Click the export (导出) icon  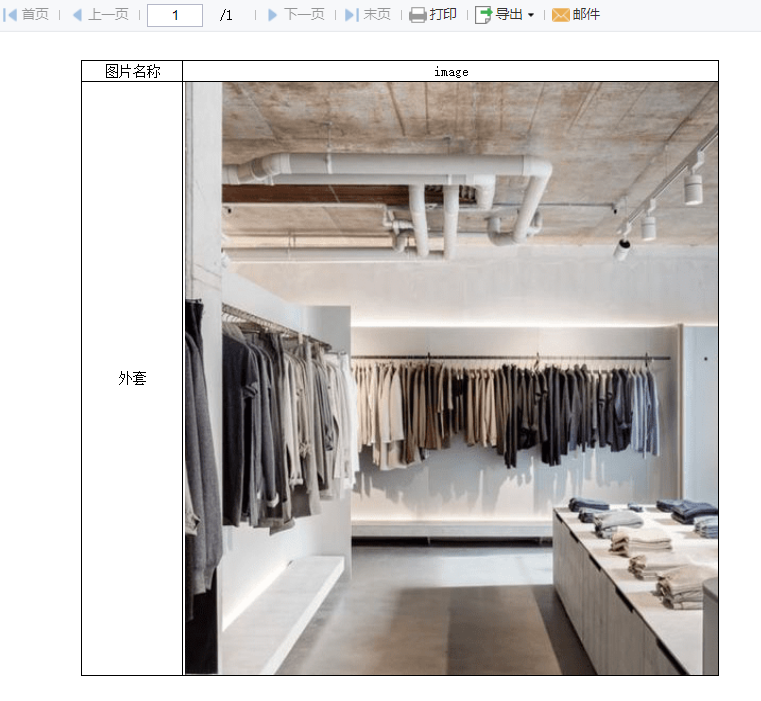point(483,15)
